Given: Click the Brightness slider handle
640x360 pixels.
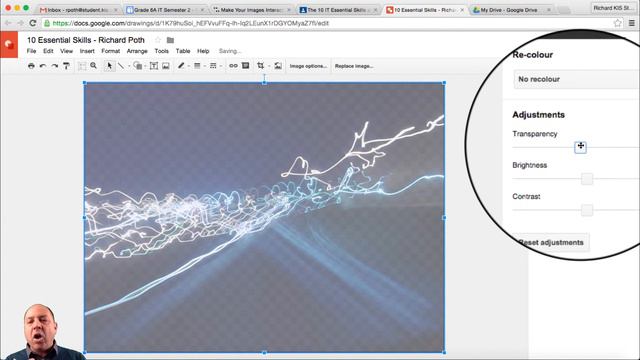Looking at the screenshot, I should [587, 178].
